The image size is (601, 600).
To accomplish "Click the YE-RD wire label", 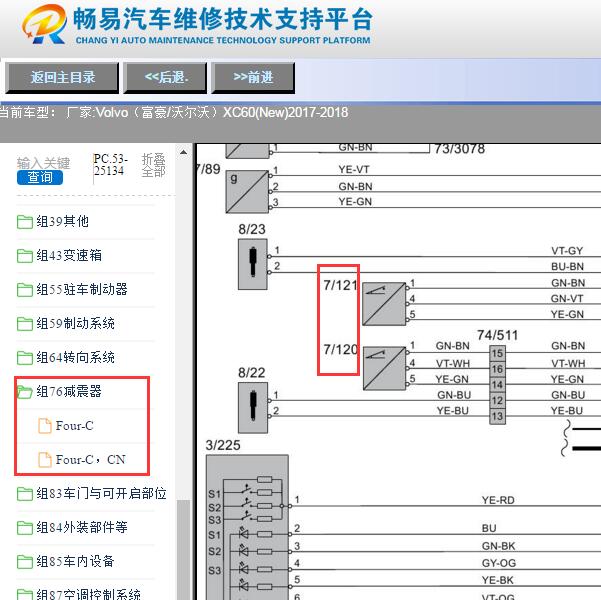I will [x=498, y=500].
